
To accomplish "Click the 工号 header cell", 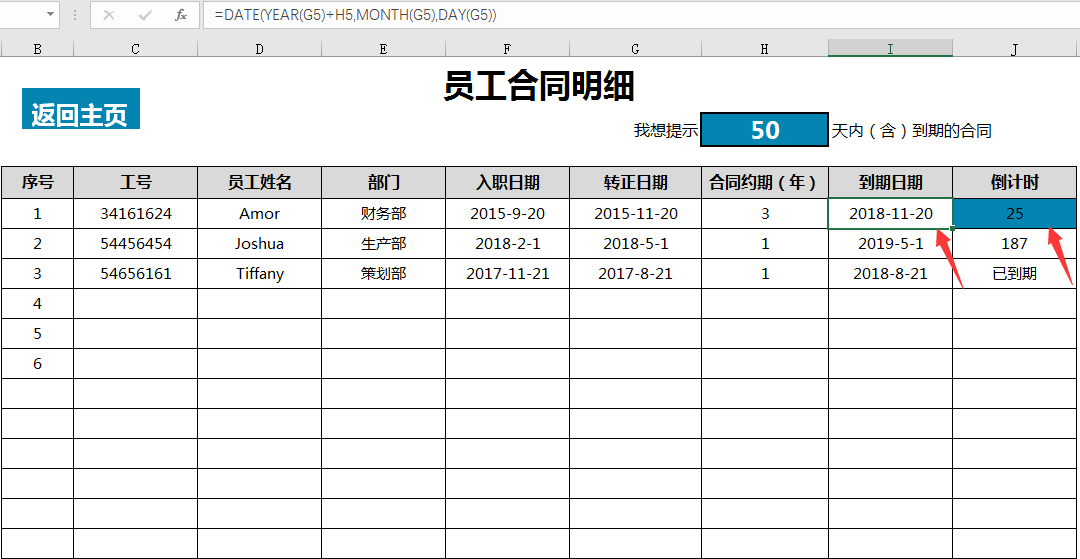I will [x=136, y=182].
